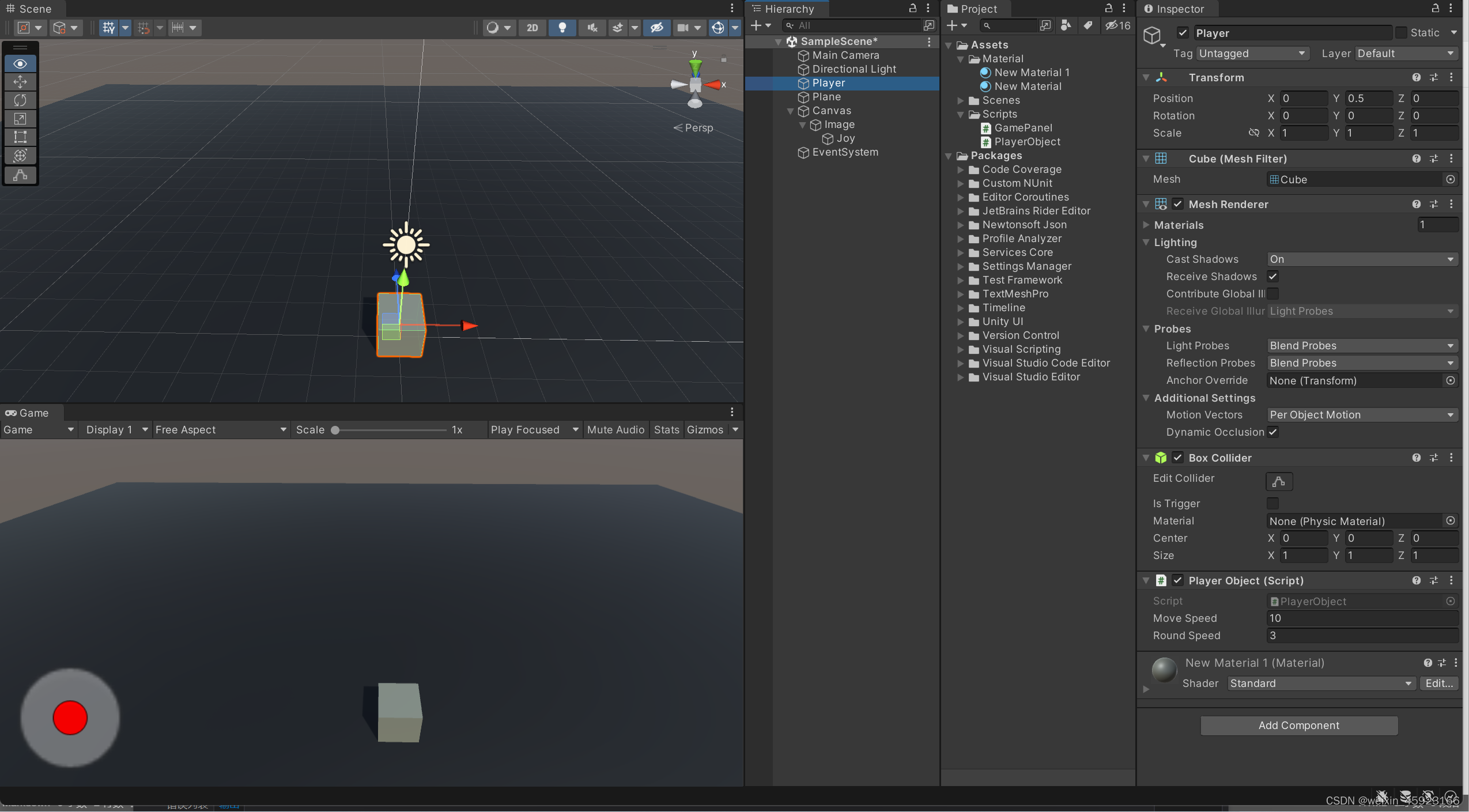Toggle scene audio mute icon

(x=592, y=28)
